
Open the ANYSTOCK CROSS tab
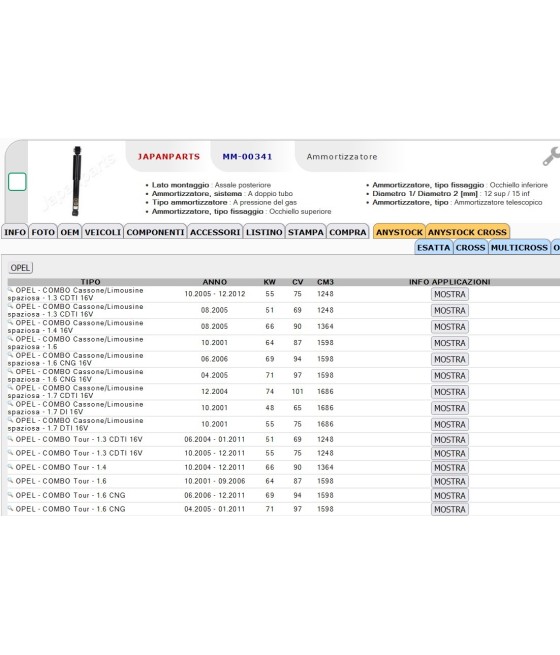pos(467,232)
